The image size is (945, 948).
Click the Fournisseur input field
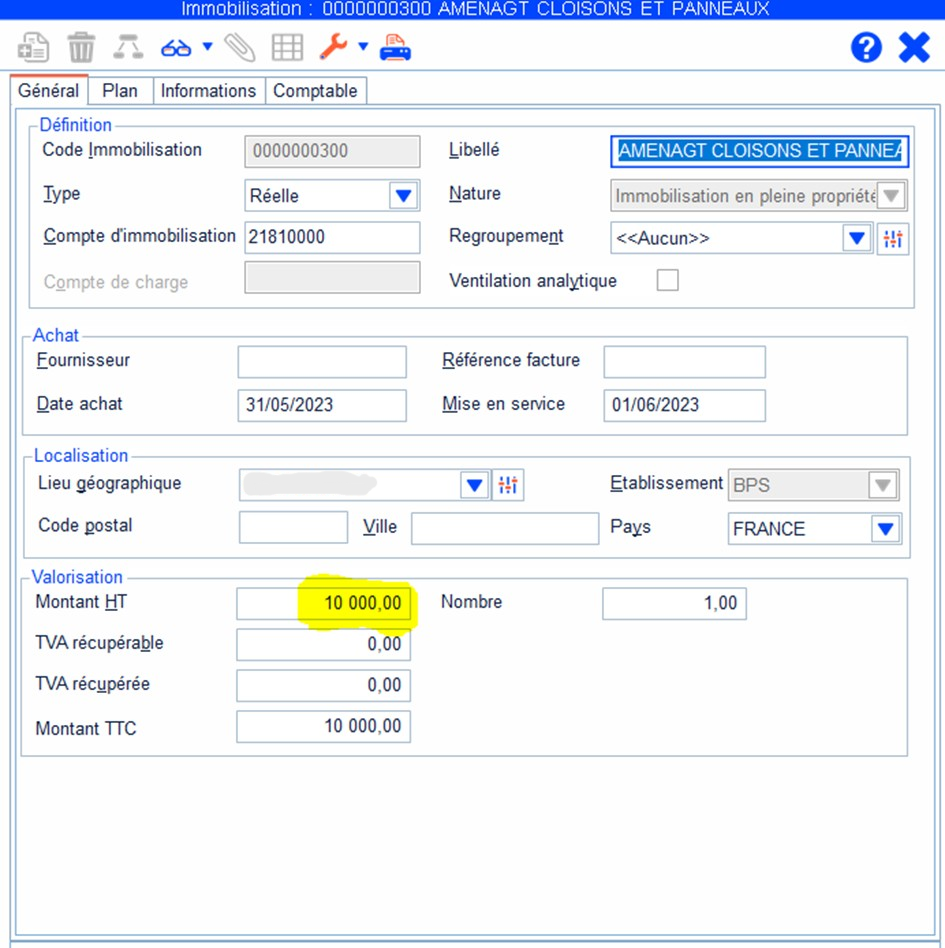coord(322,362)
